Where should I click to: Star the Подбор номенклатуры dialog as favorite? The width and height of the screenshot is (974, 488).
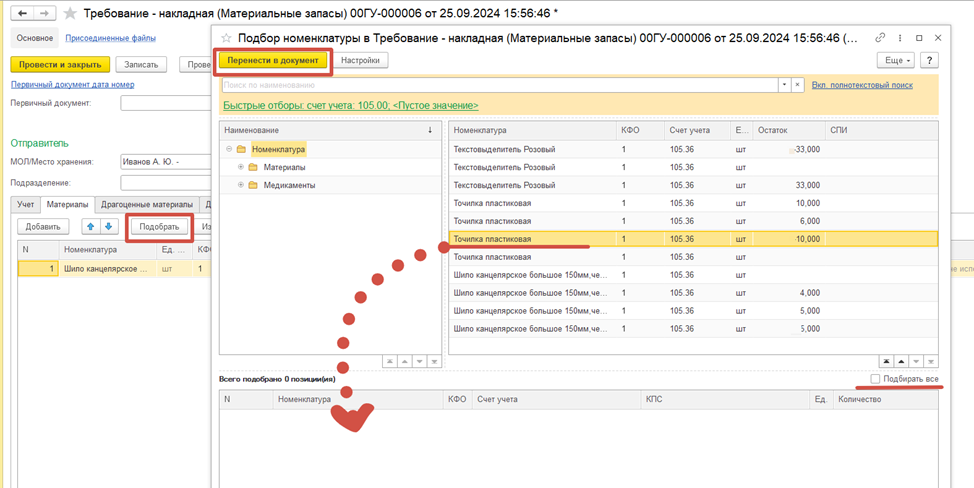point(227,38)
